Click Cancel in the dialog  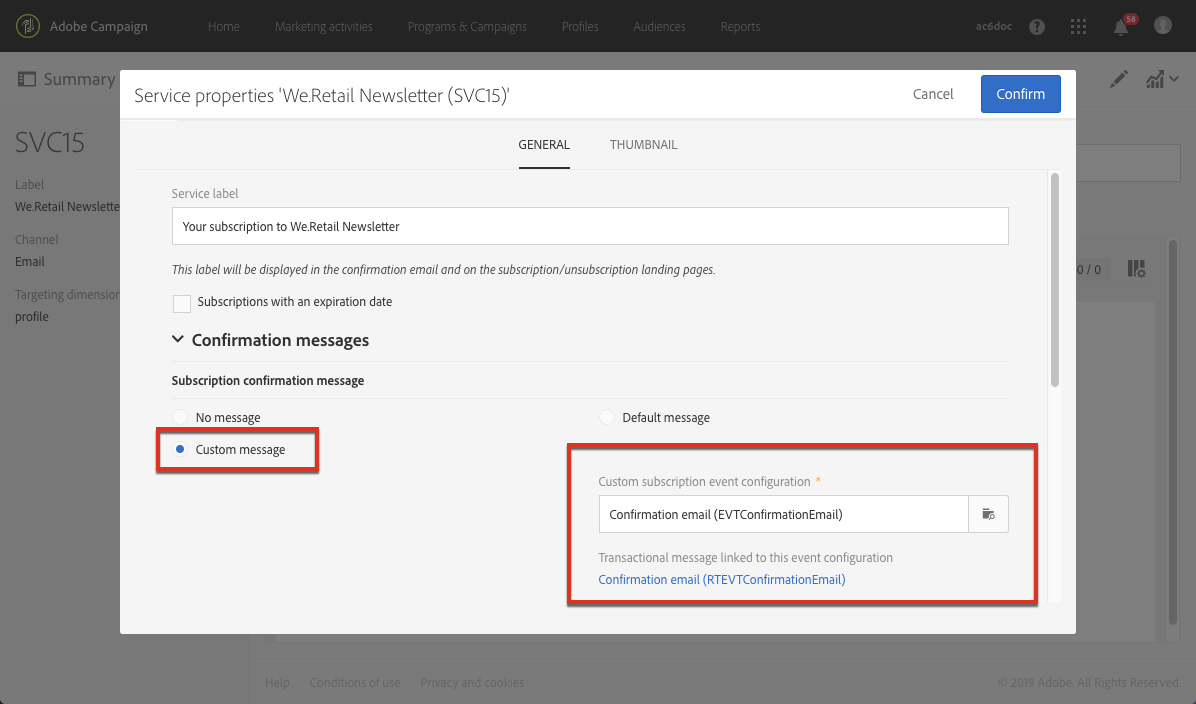point(933,94)
